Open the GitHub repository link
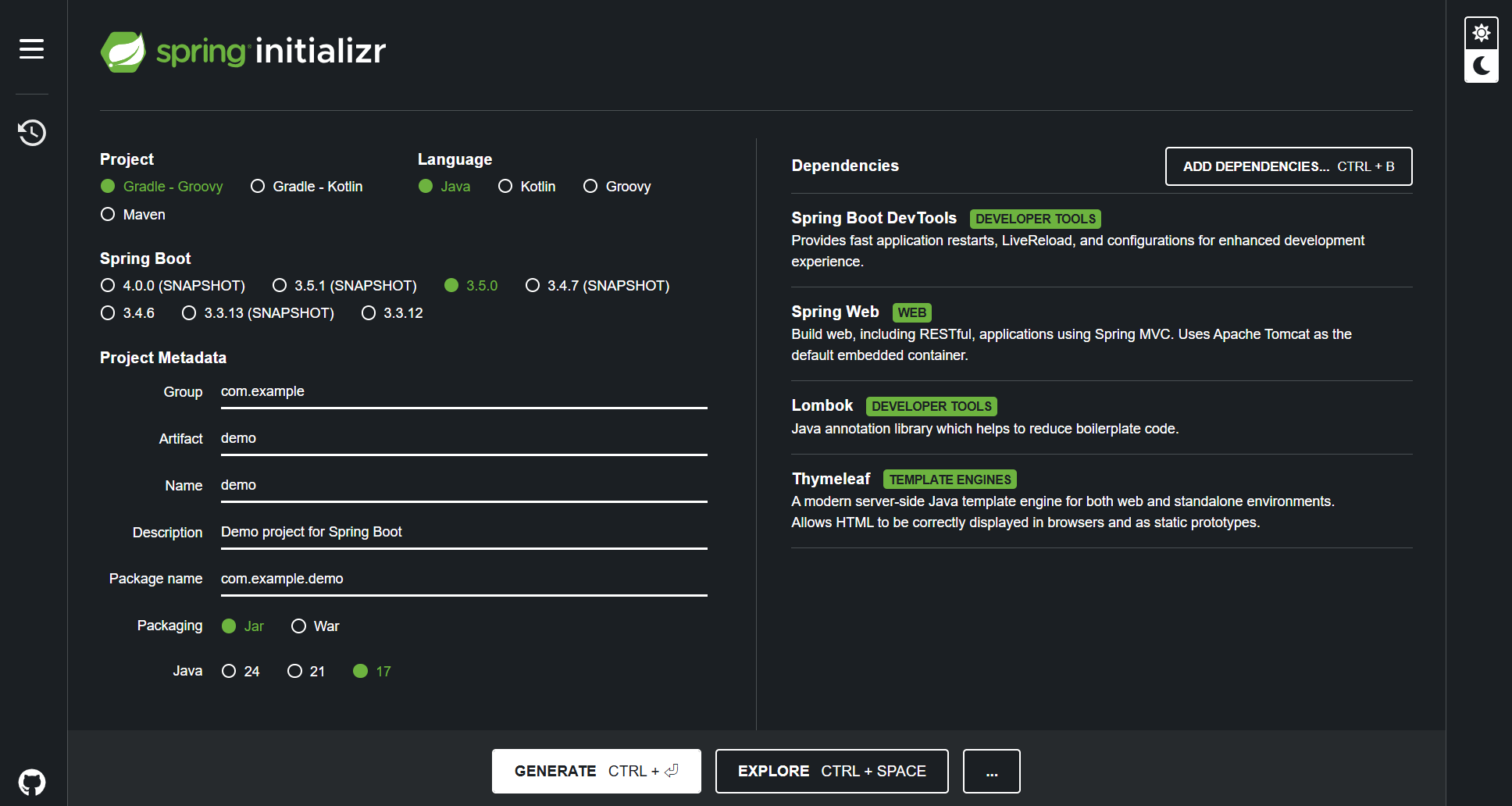This screenshot has width=1512, height=806. coord(31,782)
